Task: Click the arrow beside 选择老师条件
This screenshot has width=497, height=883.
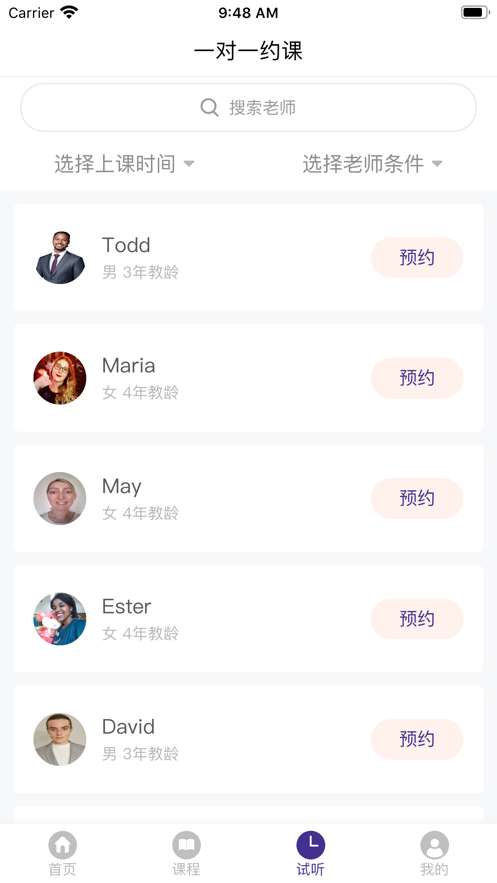Action: (x=437, y=164)
